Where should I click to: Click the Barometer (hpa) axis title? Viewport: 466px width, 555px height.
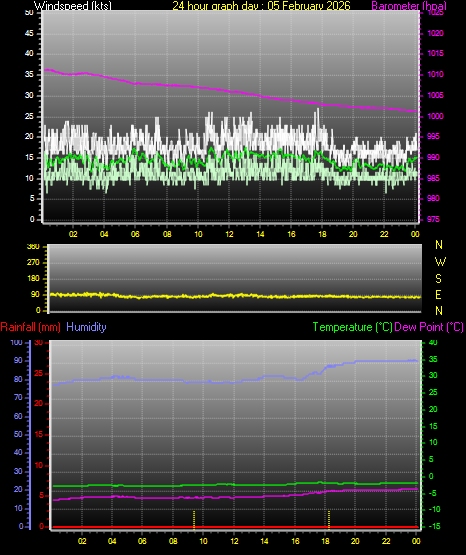[409, 6]
